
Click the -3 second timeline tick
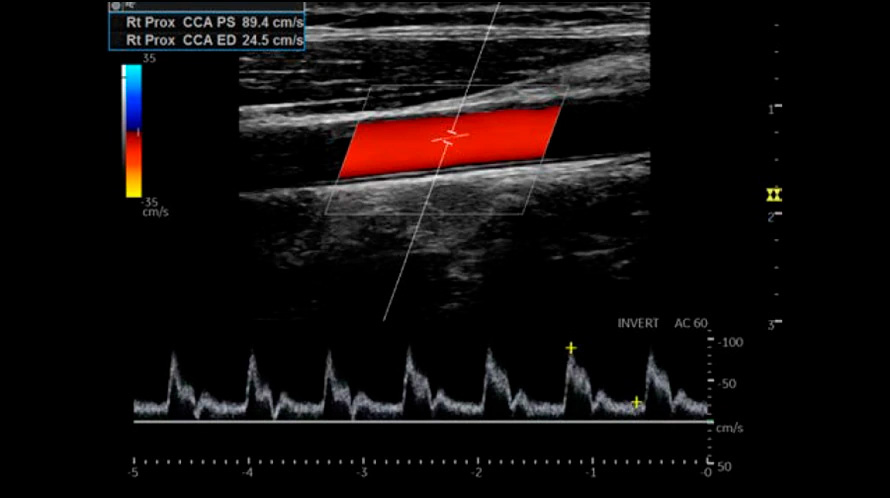[363, 471]
